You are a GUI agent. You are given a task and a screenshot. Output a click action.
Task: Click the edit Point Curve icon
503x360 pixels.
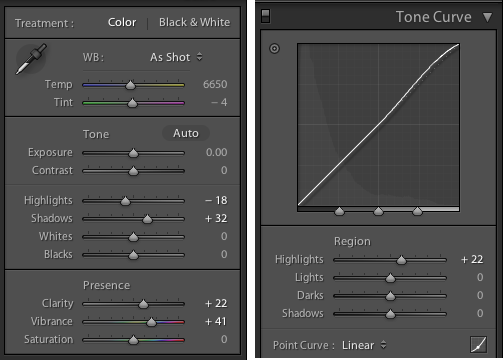478,344
